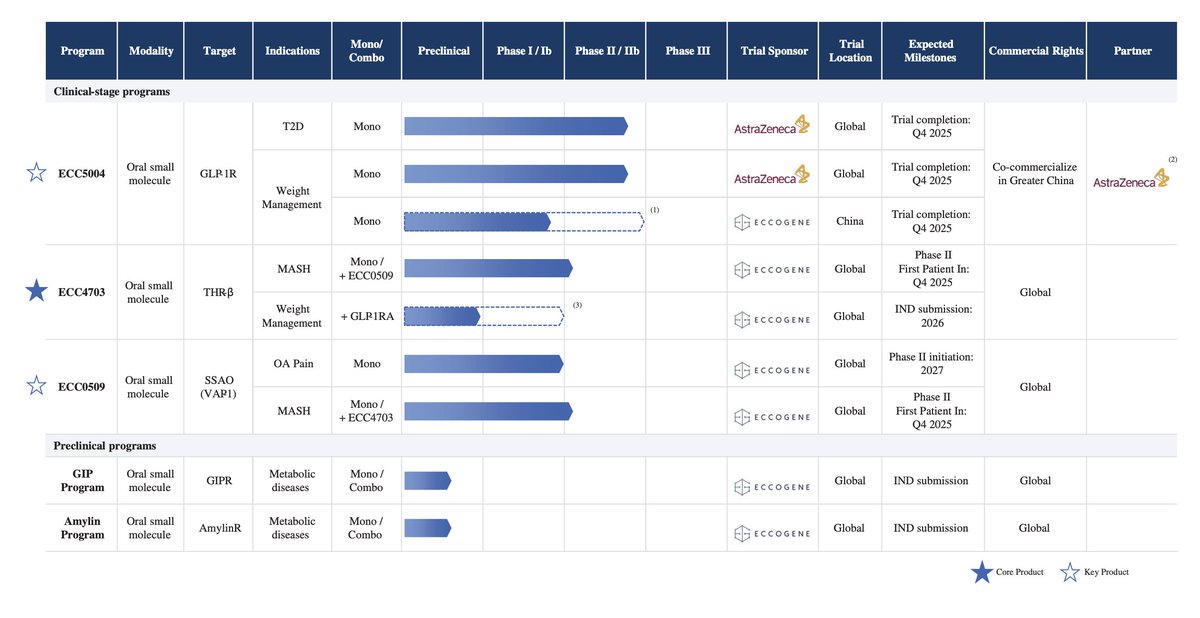Click Eccogene logo in GIP Program row
This screenshot has height=618, width=1200.
[x=772, y=487]
